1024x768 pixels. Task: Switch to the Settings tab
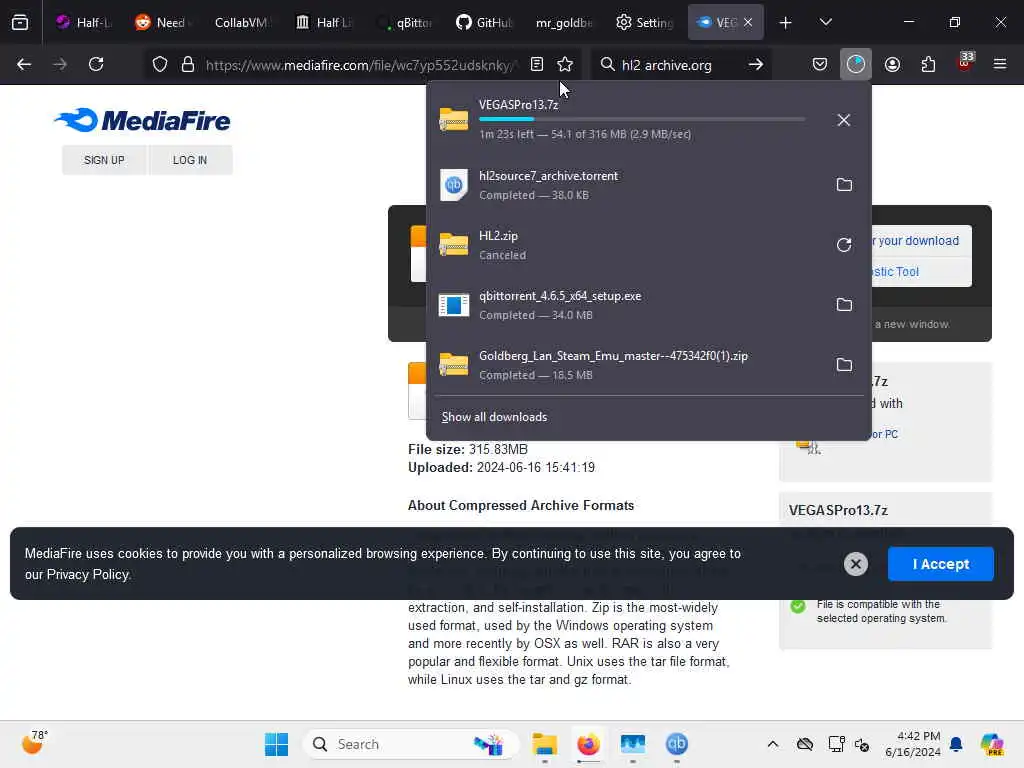644,22
